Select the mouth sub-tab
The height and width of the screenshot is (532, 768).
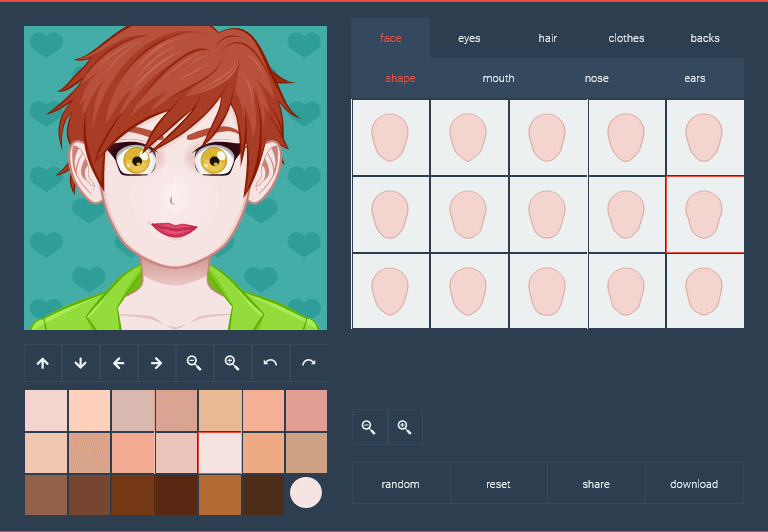click(498, 78)
